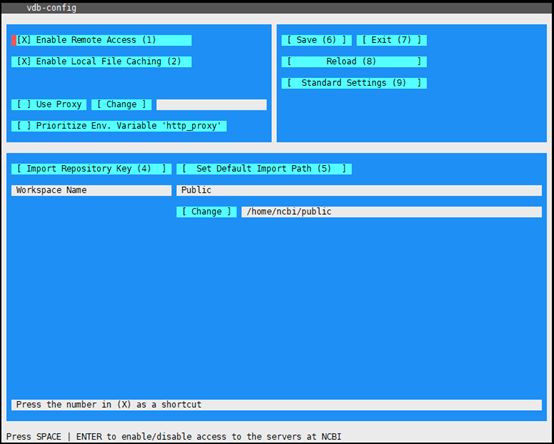
Task: Click the Change button beside Use Proxy
Action: 122,105
